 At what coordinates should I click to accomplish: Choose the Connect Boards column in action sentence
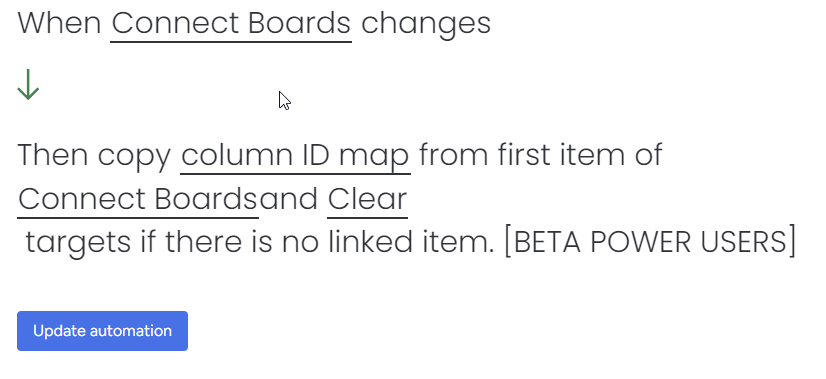[138, 199]
